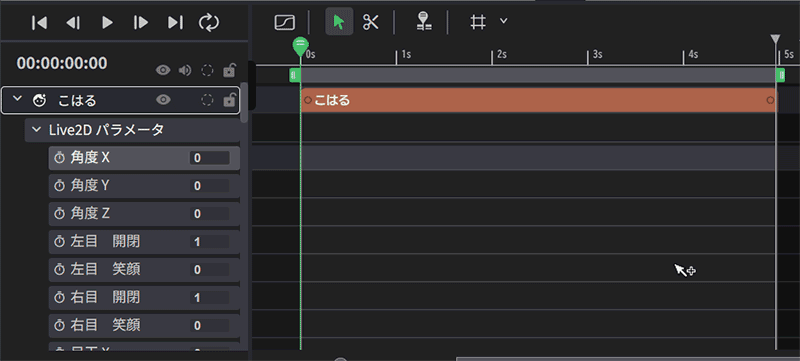Toggle the snap grid icon

point(478,22)
